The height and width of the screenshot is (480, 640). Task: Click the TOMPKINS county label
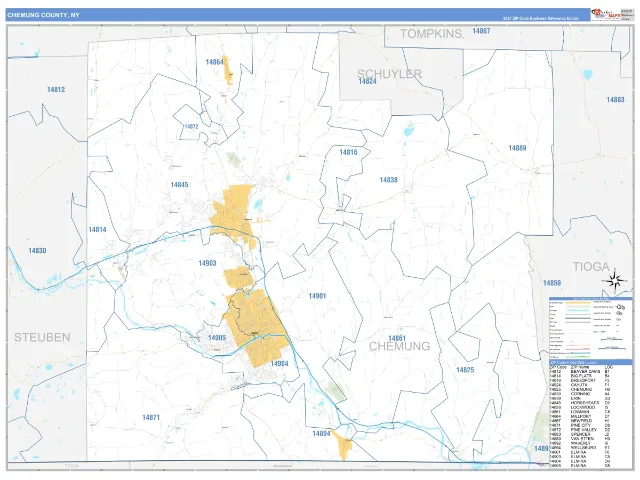pos(431,34)
